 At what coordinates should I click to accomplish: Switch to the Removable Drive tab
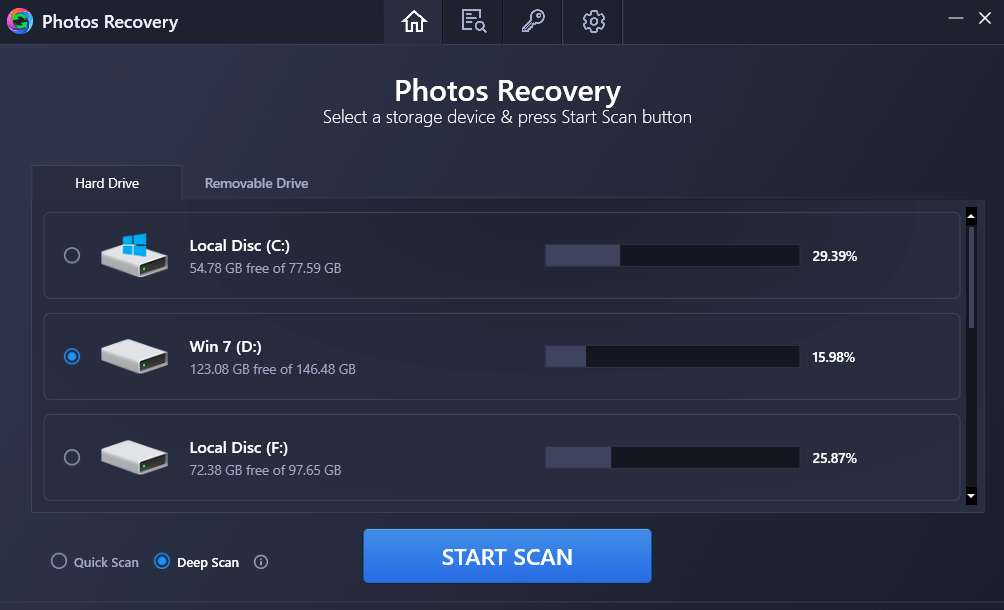coord(256,183)
